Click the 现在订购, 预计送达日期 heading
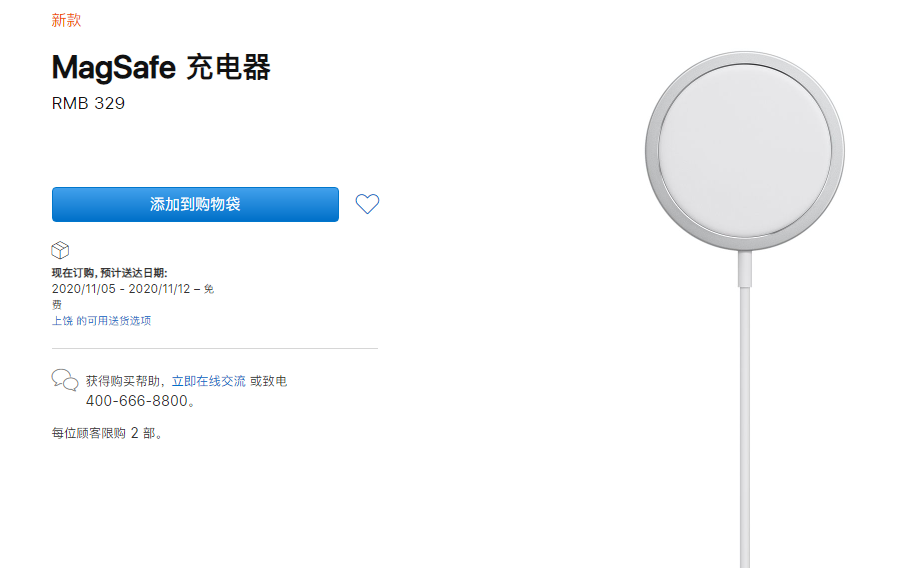This screenshot has width=902, height=568. coord(110,272)
